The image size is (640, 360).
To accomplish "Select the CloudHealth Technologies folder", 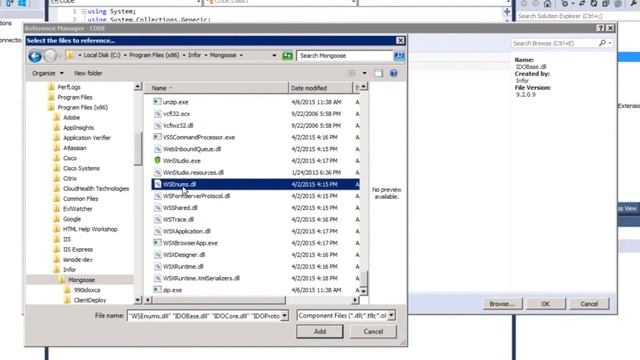I will [x=96, y=188].
